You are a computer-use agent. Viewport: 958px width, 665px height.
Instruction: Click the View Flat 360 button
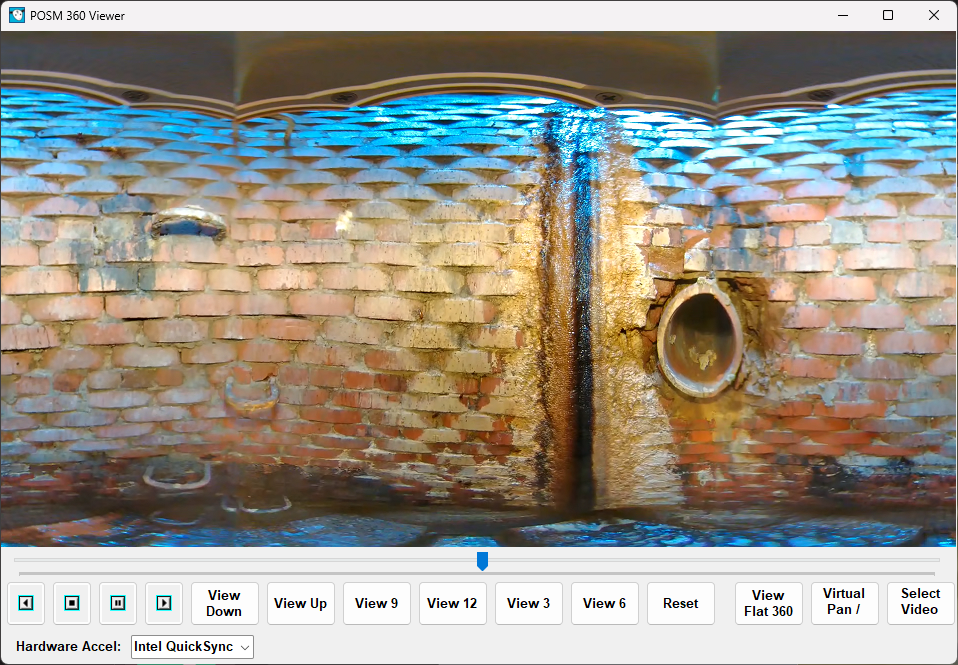pyautogui.click(x=769, y=603)
